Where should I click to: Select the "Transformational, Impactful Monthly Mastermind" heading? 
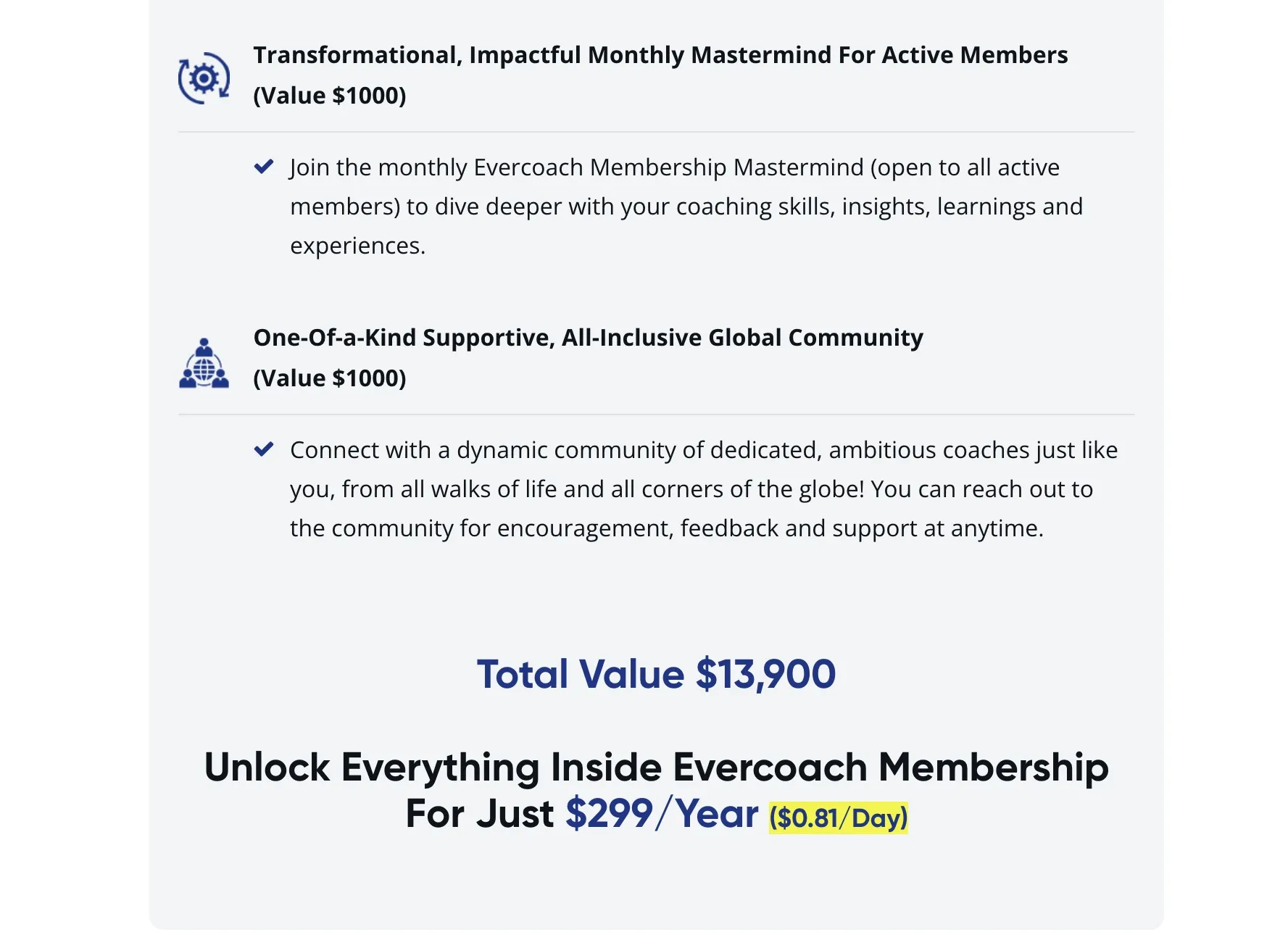coord(660,55)
